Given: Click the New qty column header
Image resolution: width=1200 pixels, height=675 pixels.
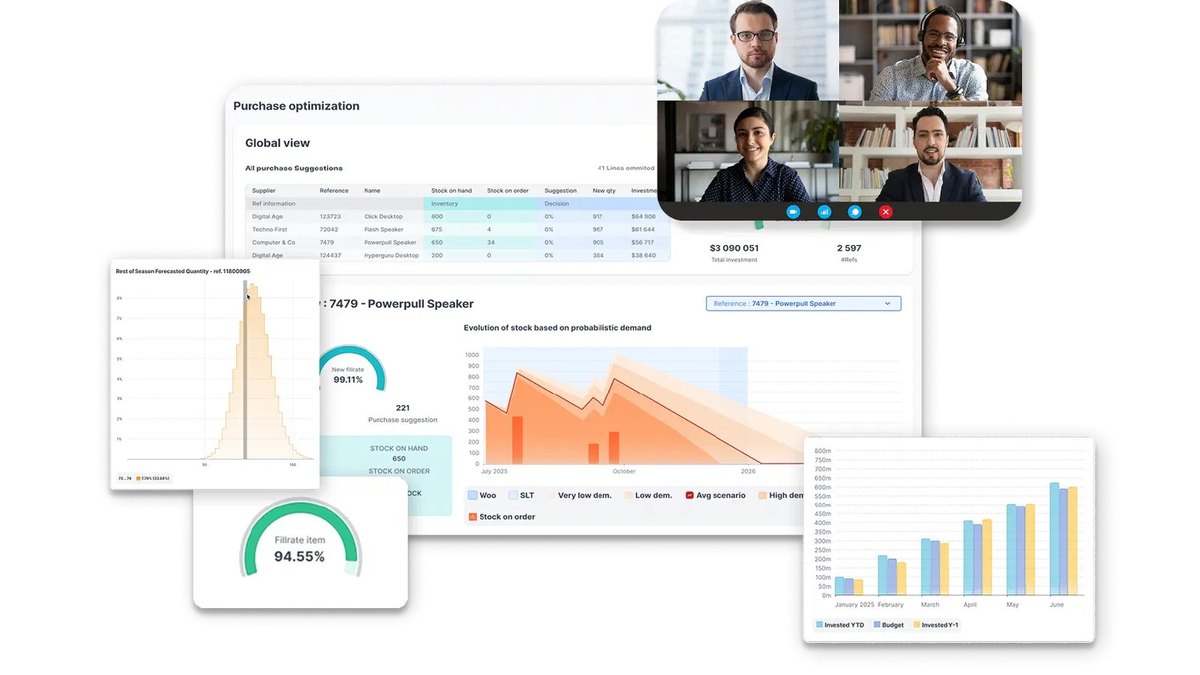Looking at the screenshot, I should (604, 190).
